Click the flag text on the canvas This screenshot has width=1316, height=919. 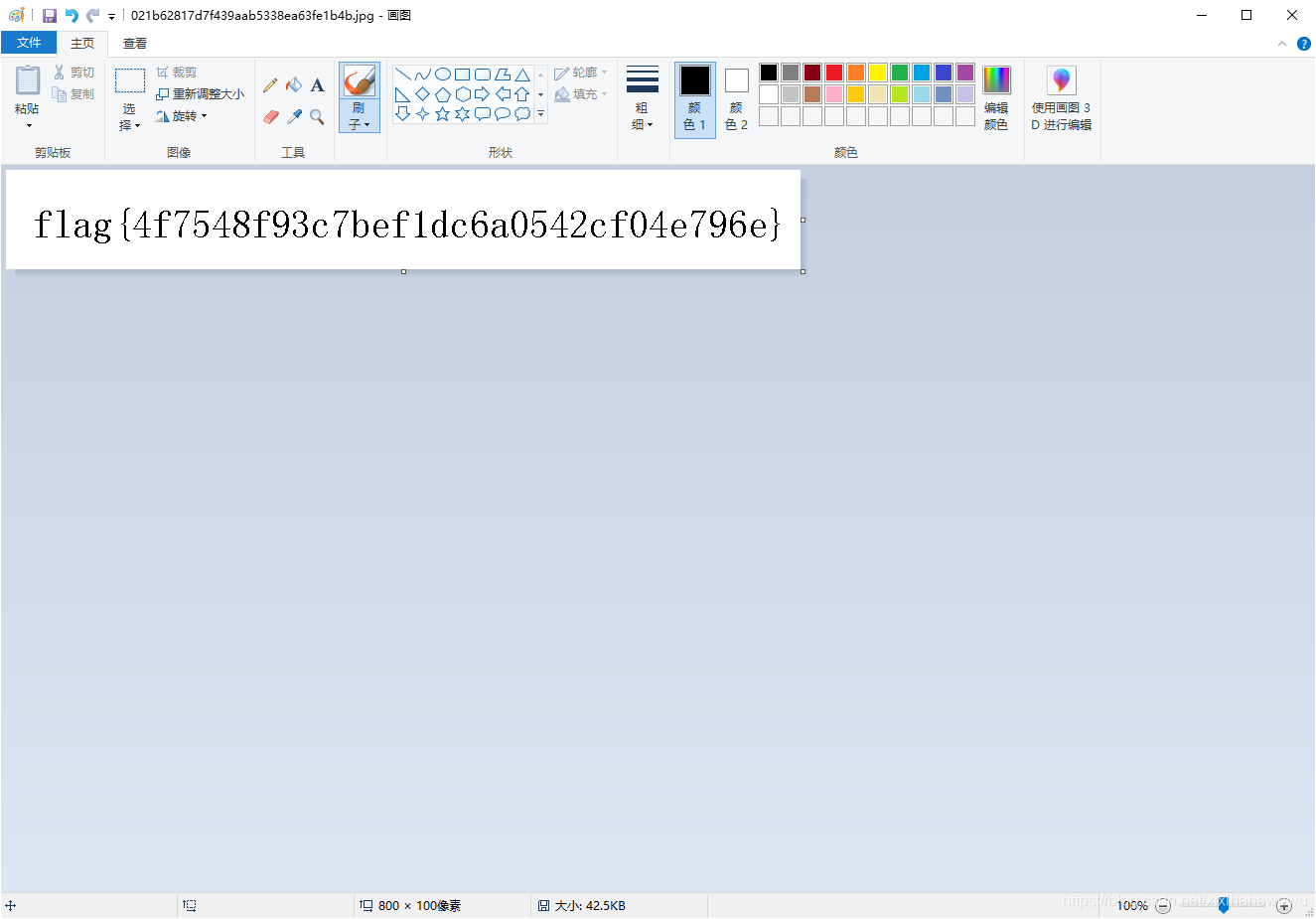point(407,225)
